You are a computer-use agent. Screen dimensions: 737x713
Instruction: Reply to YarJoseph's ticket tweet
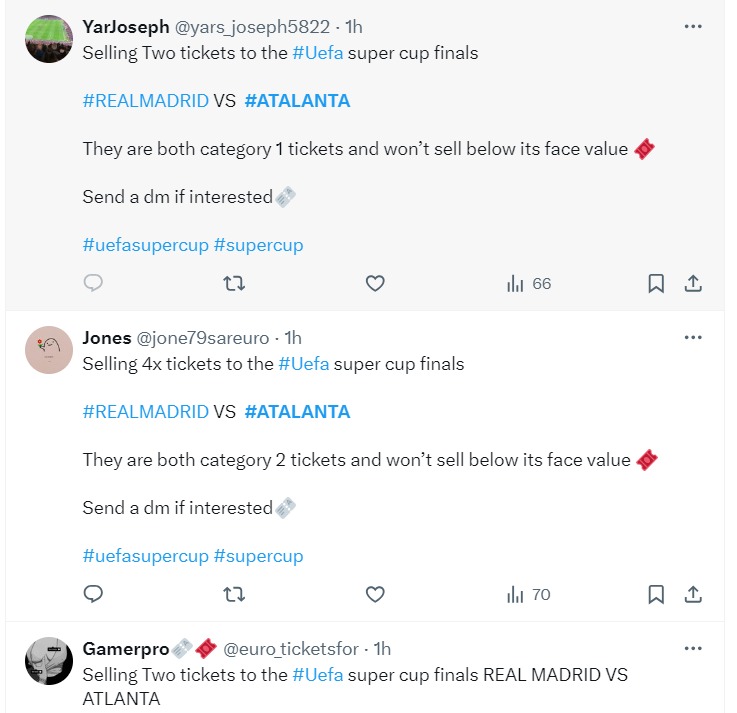click(93, 284)
